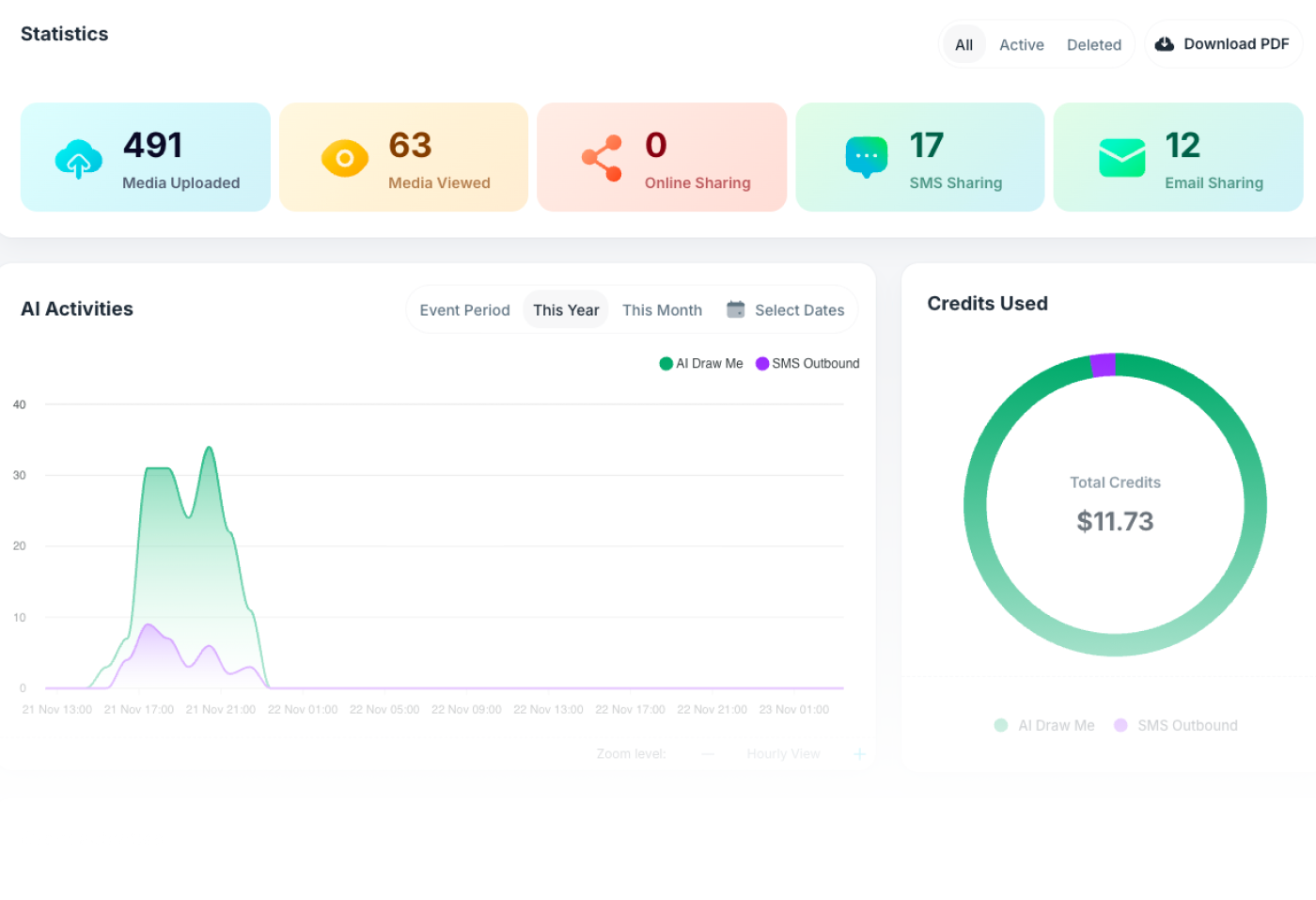Click the Download PDF button
Viewport: 1316px width, 900px height.
1223,43
